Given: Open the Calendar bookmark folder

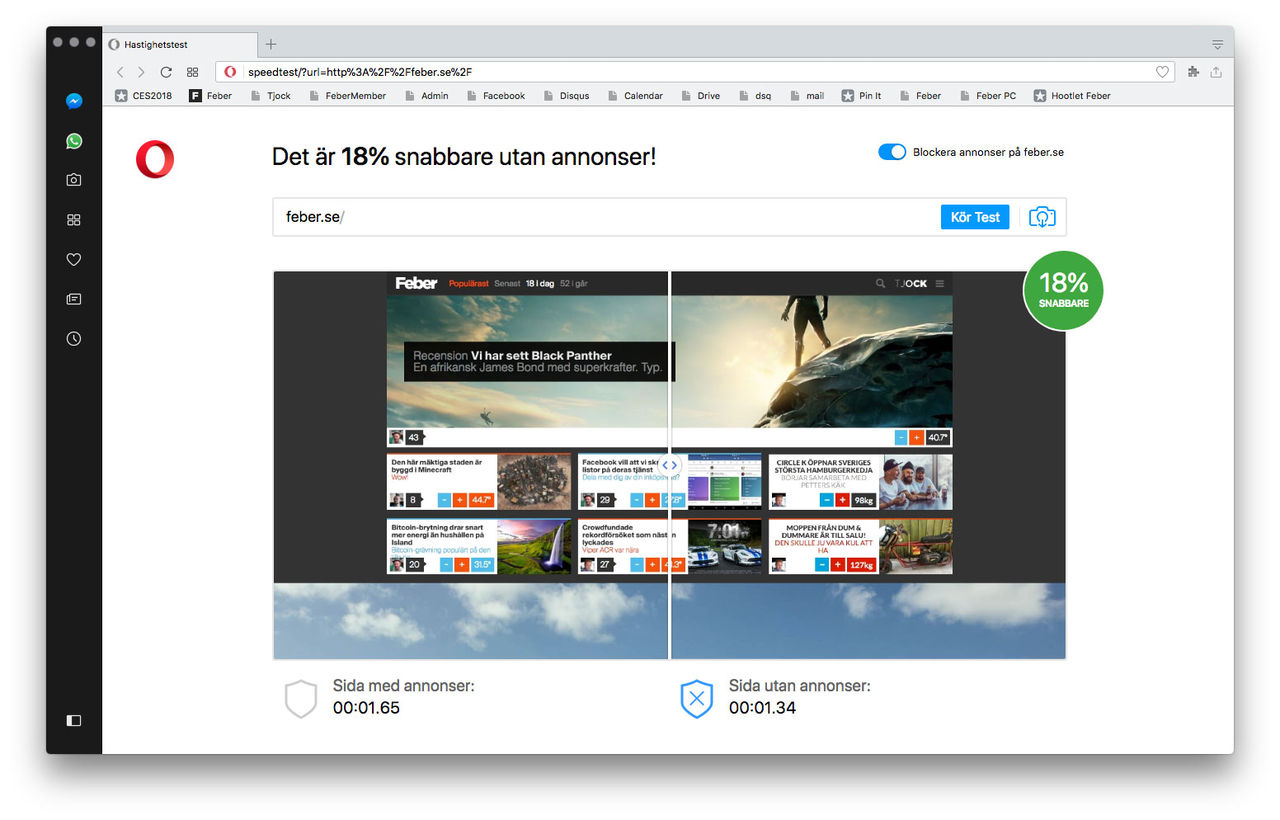Looking at the screenshot, I should click(634, 96).
